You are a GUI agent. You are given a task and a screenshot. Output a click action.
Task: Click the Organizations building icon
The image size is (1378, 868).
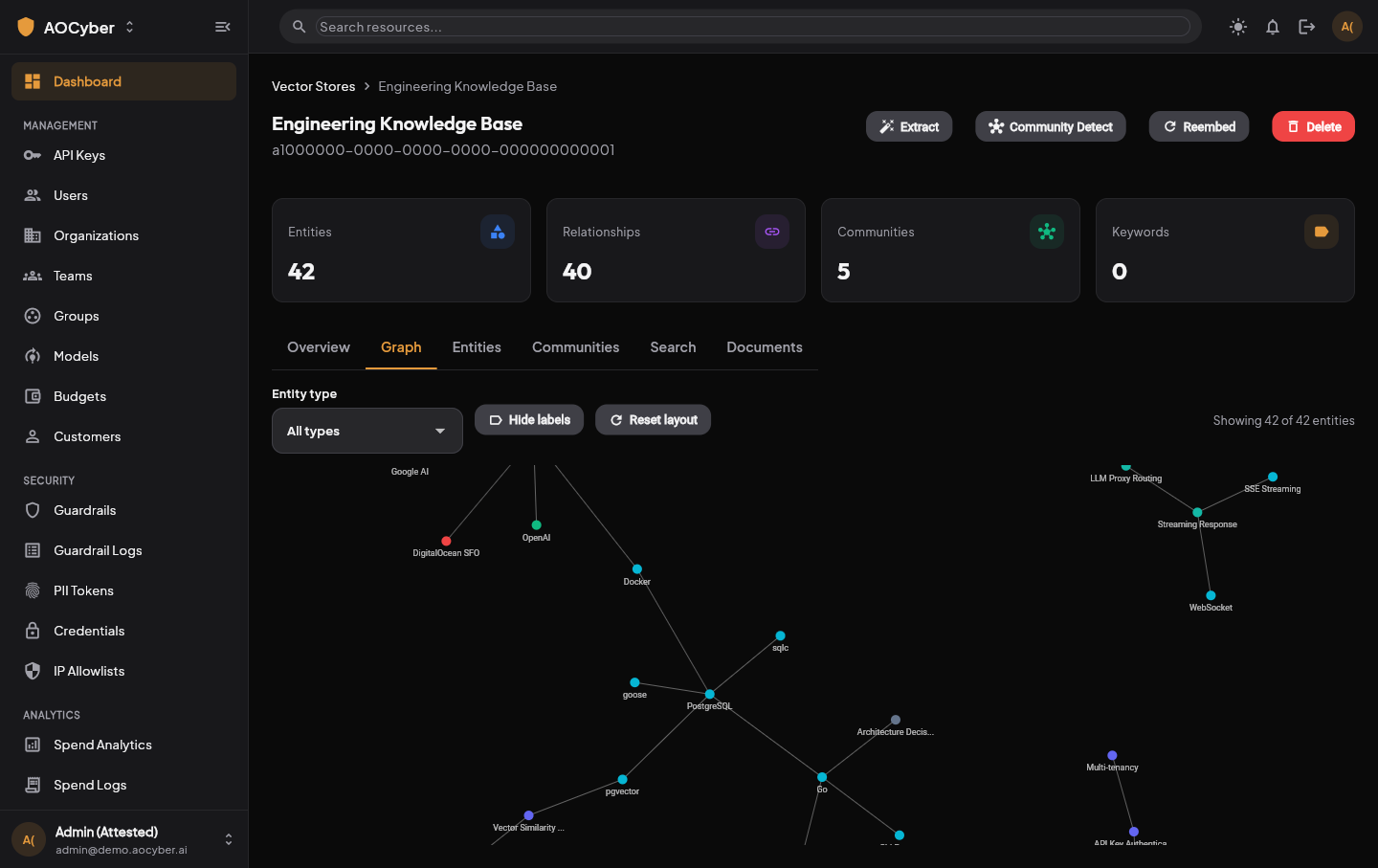[x=33, y=235]
